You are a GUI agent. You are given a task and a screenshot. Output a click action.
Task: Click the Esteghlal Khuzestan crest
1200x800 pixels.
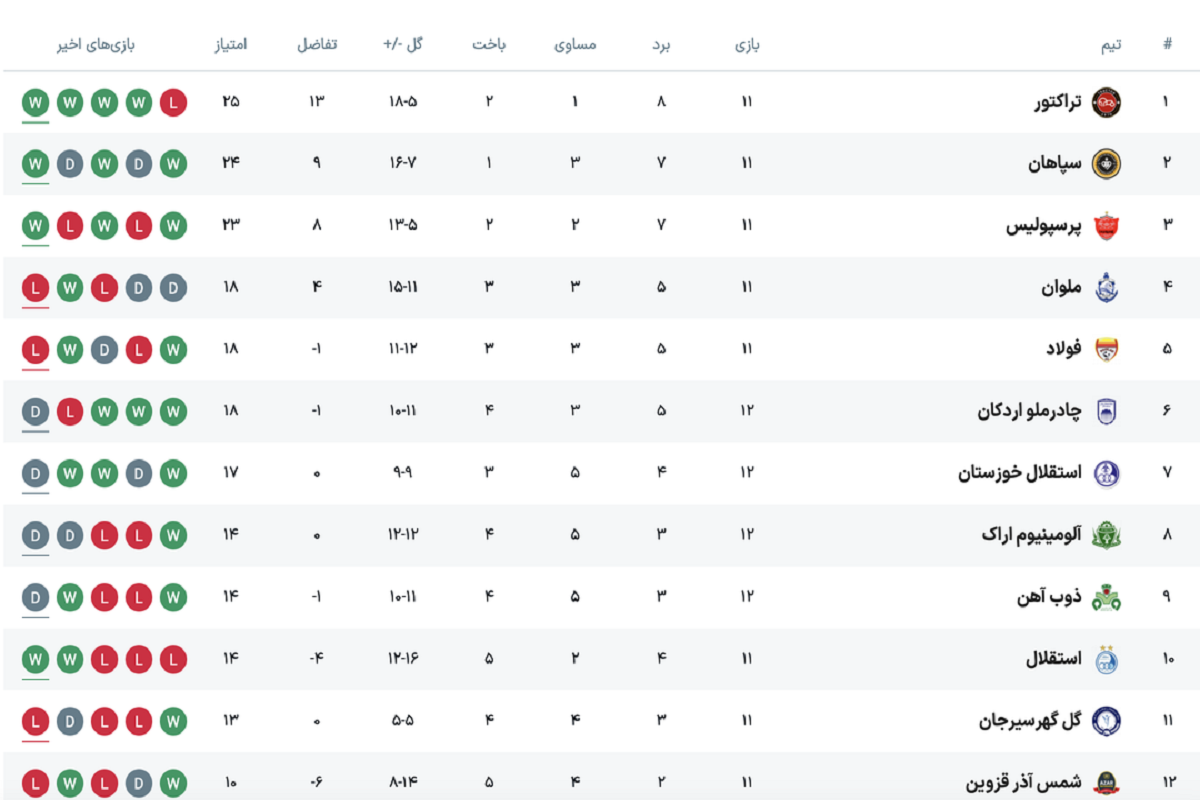tap(1106, 473)
